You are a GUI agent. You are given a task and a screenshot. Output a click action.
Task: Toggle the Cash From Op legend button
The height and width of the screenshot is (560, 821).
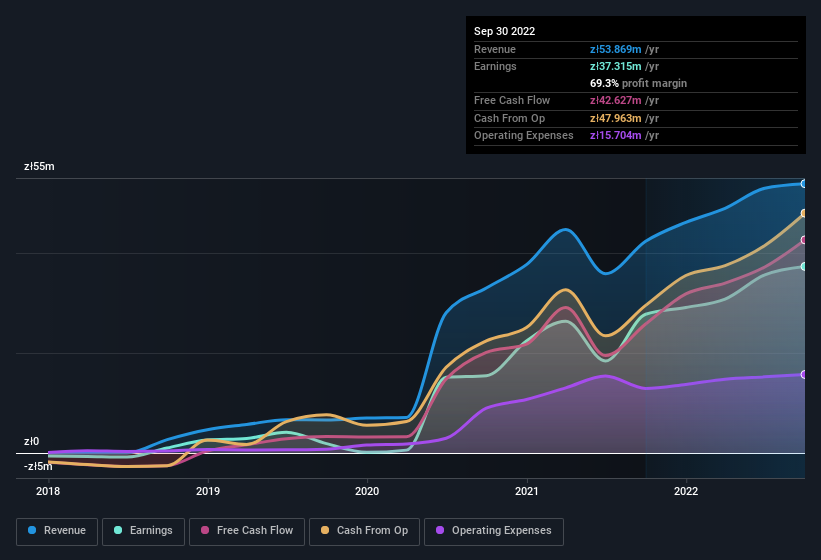[x=364, y=531]
